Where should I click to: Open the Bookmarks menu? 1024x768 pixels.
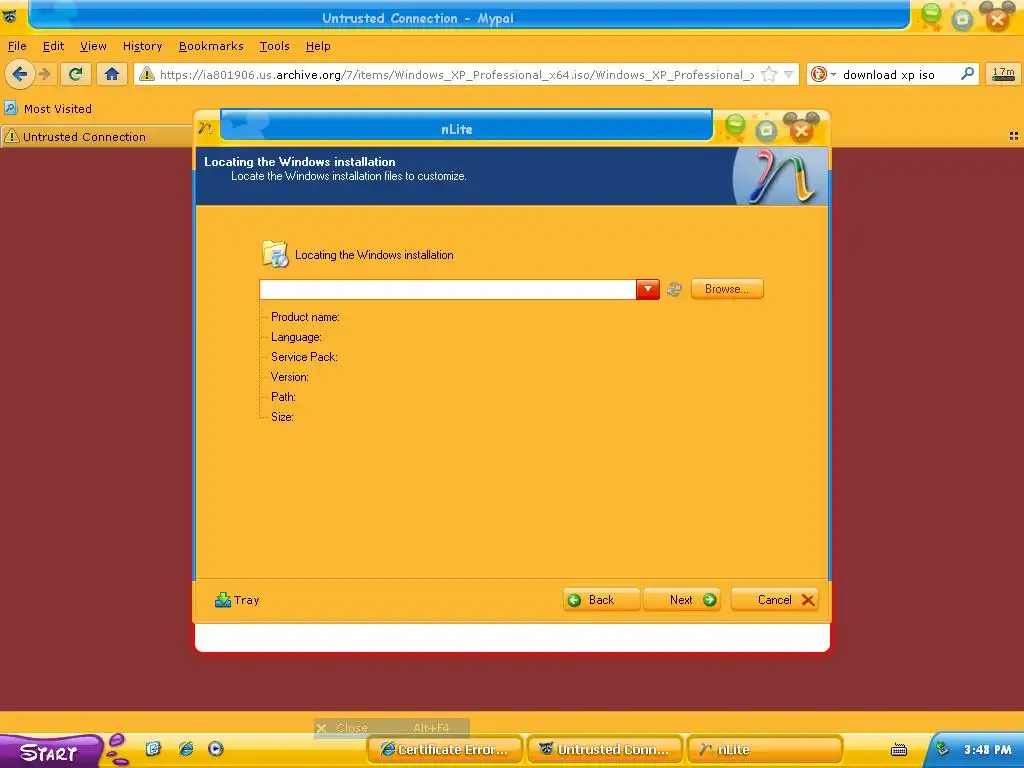pyautogui.click(x=211, y=46)
